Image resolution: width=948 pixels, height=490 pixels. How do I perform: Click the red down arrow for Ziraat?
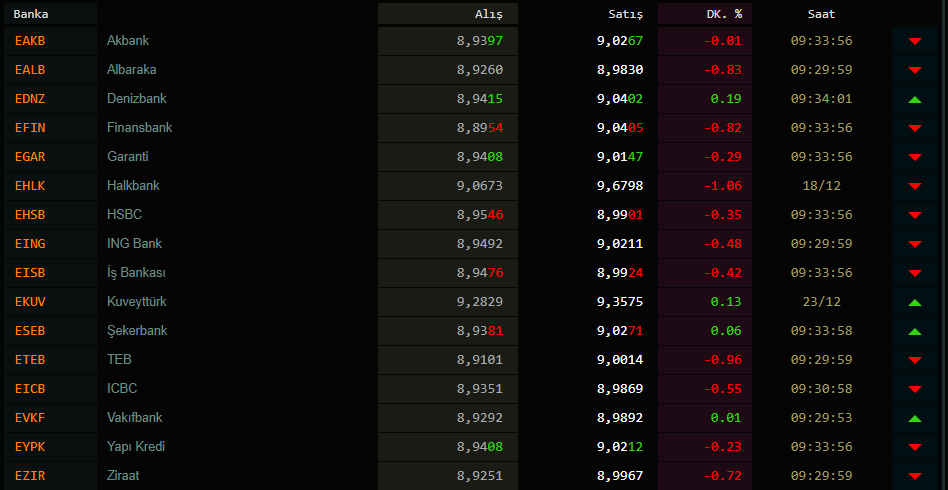click(x=914, y=476)
